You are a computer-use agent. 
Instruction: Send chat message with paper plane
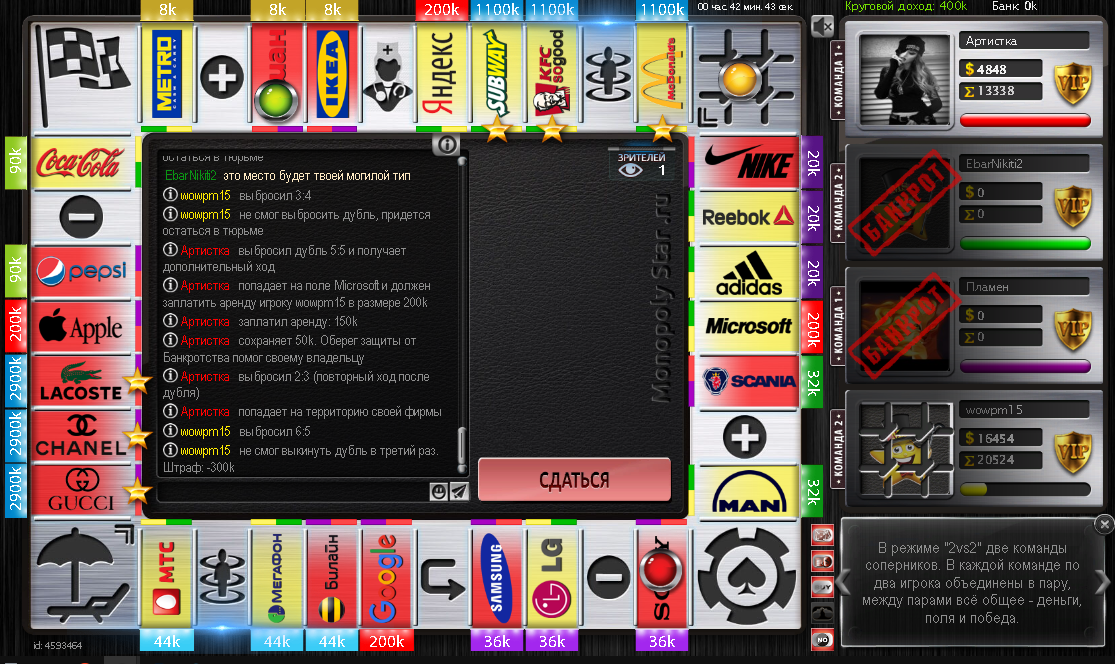459,491
